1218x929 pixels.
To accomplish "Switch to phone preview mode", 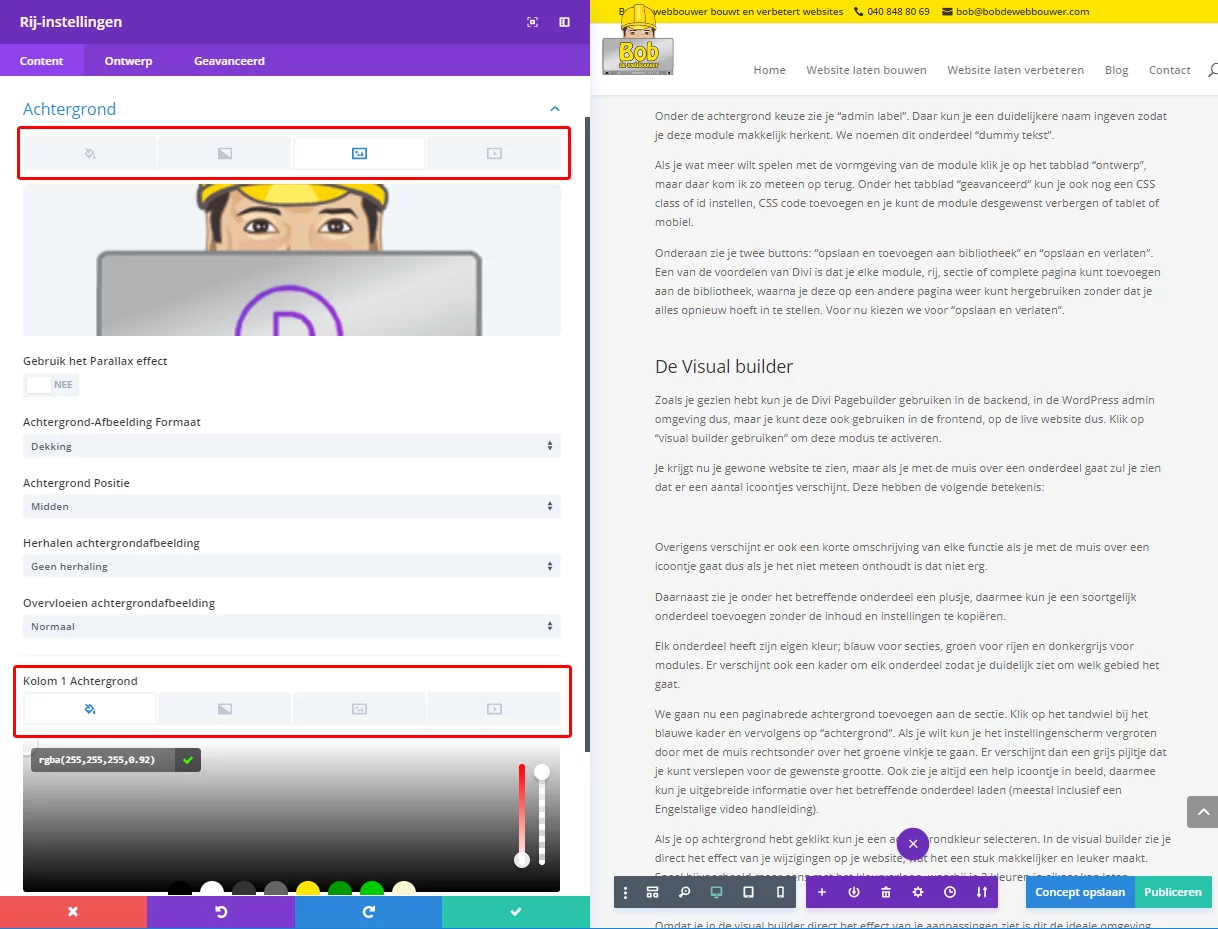I will pos(780,892).
